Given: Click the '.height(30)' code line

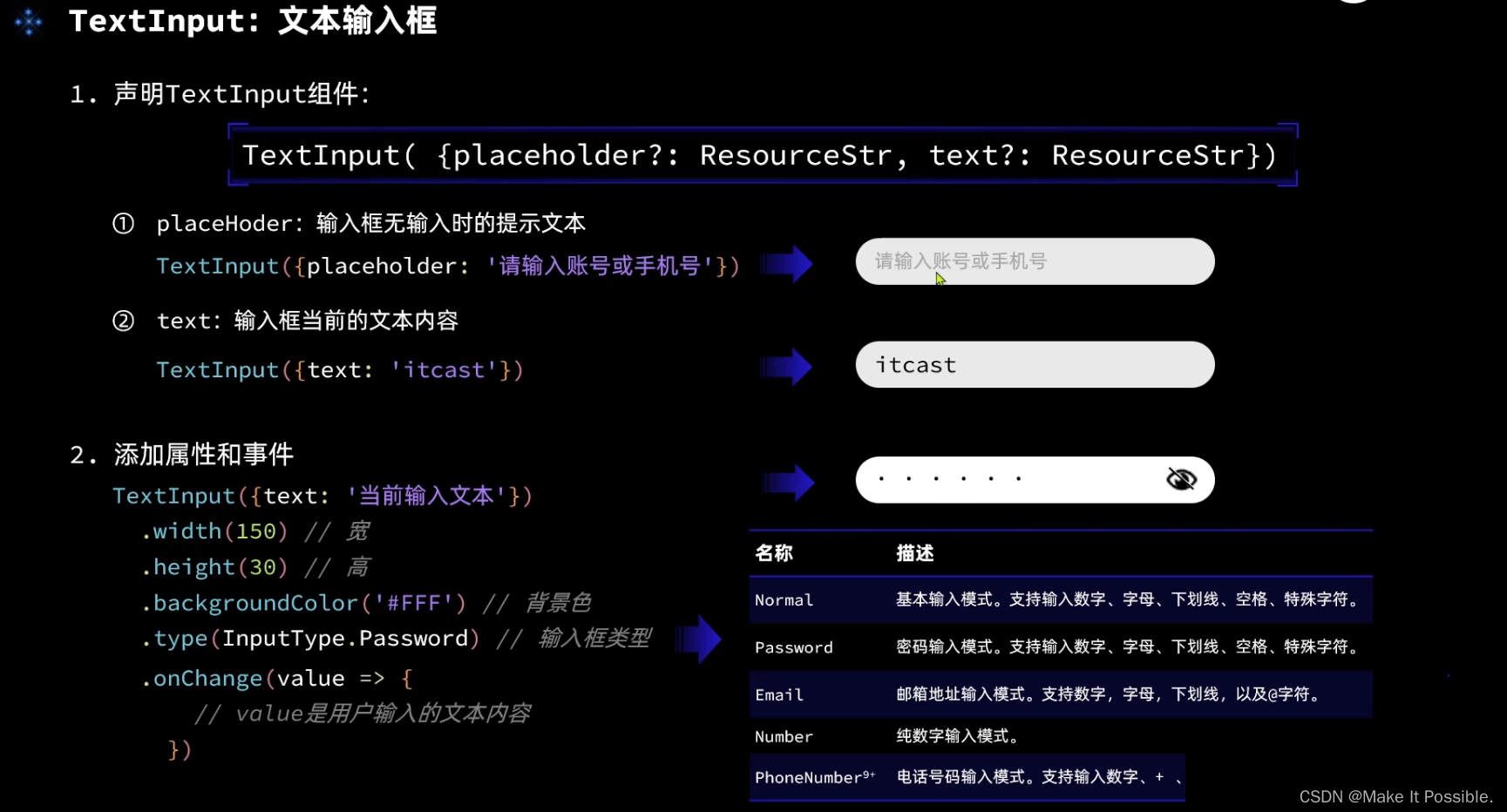Looking at the screenshot, I should click(255, 567).
